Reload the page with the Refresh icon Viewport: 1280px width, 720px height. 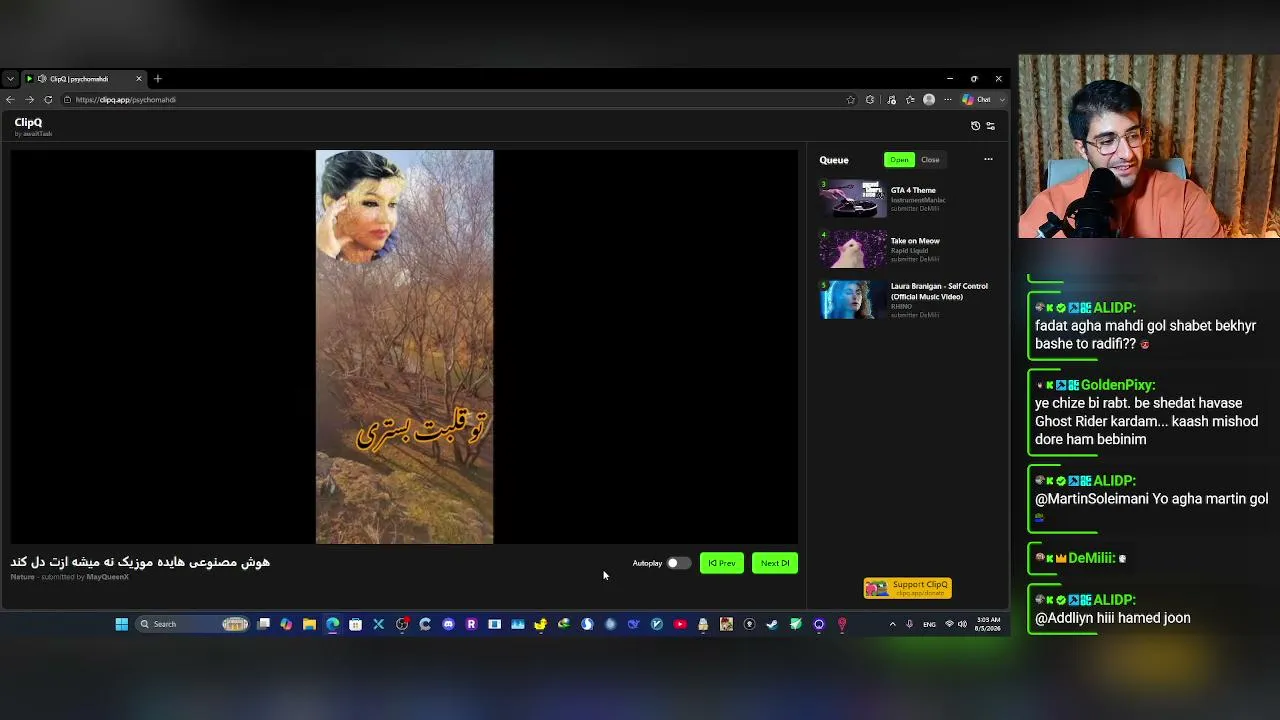point(48,100)
